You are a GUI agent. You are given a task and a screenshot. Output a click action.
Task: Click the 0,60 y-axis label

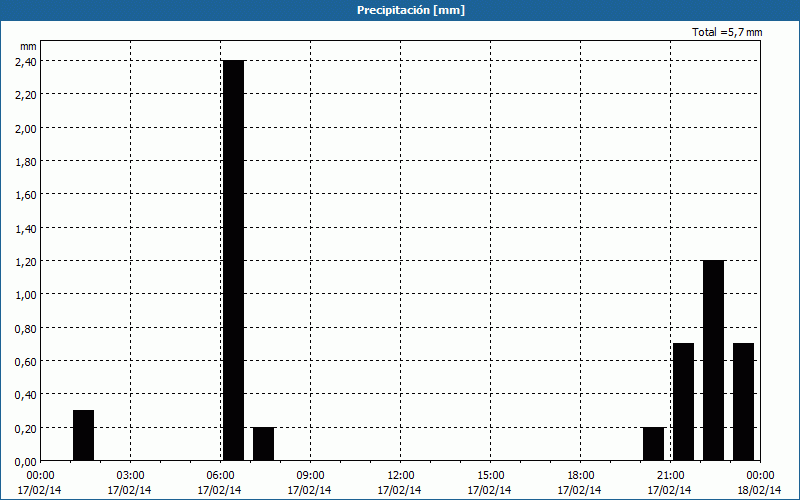click(26, 361)
